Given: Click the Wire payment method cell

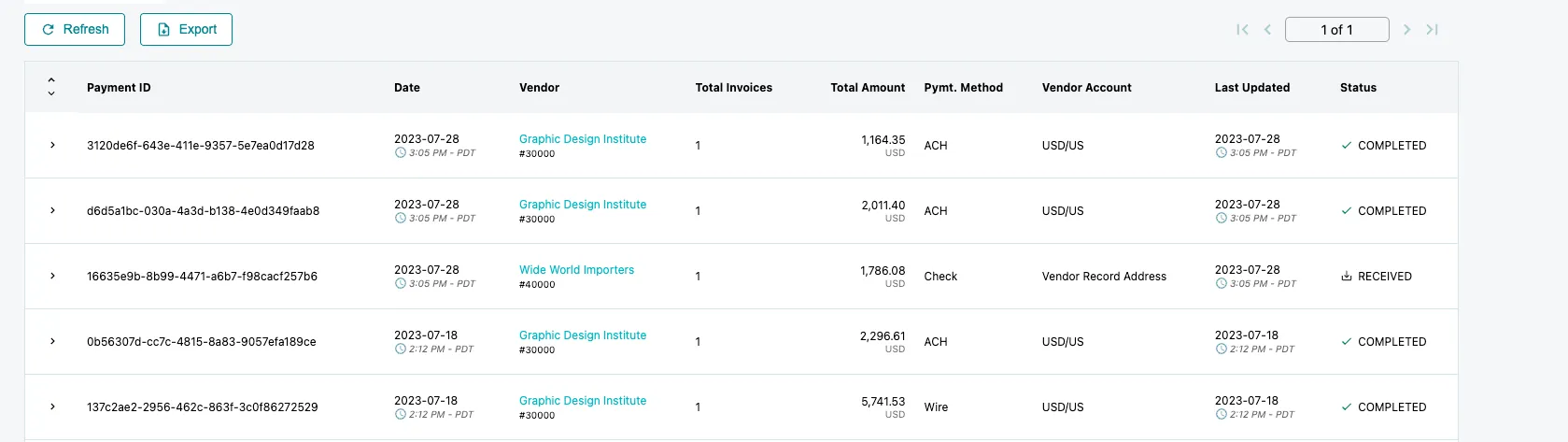Looking at the screenshot, I should 936,407.
